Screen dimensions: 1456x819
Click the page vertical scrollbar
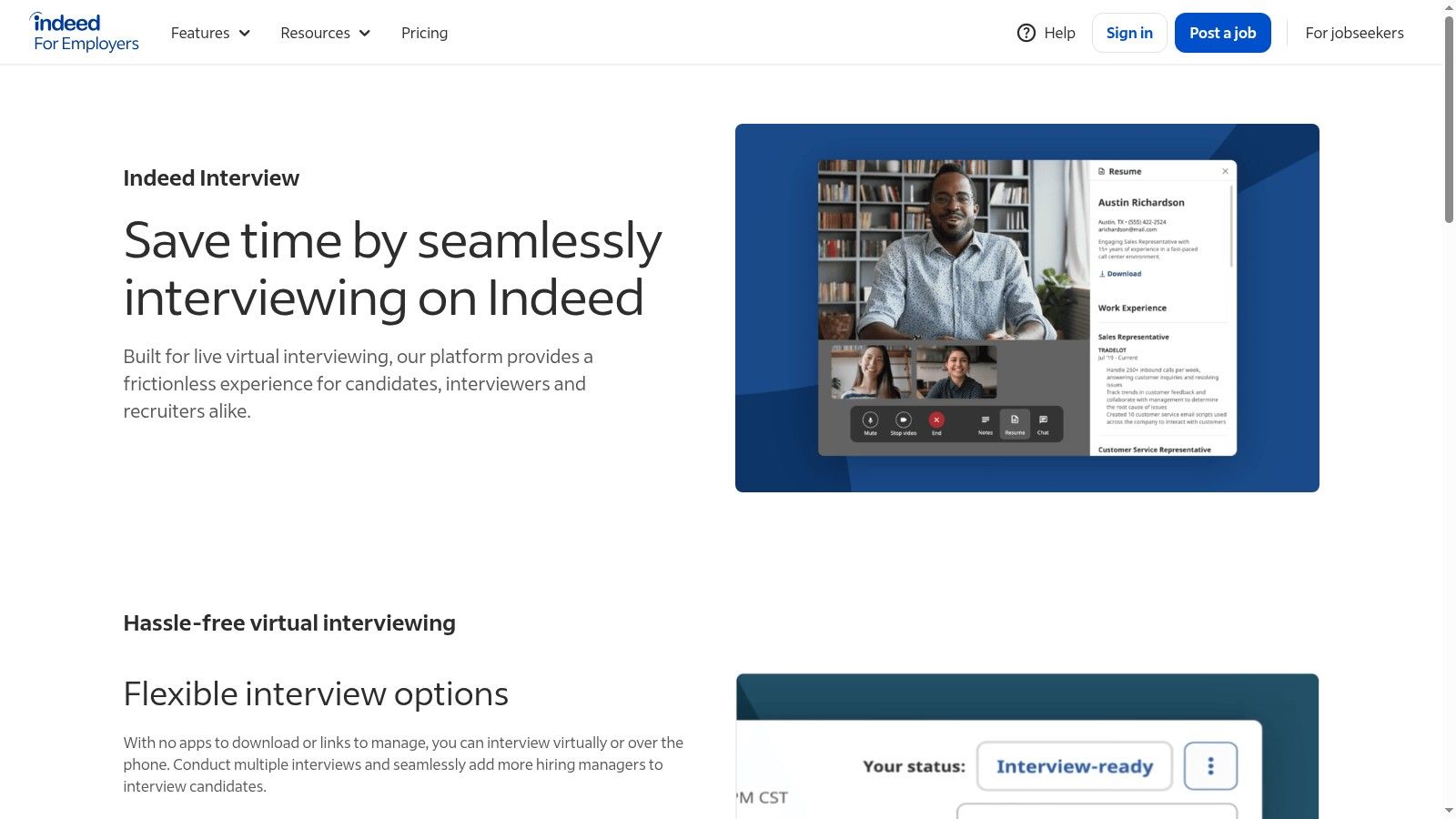(1449, 118)
